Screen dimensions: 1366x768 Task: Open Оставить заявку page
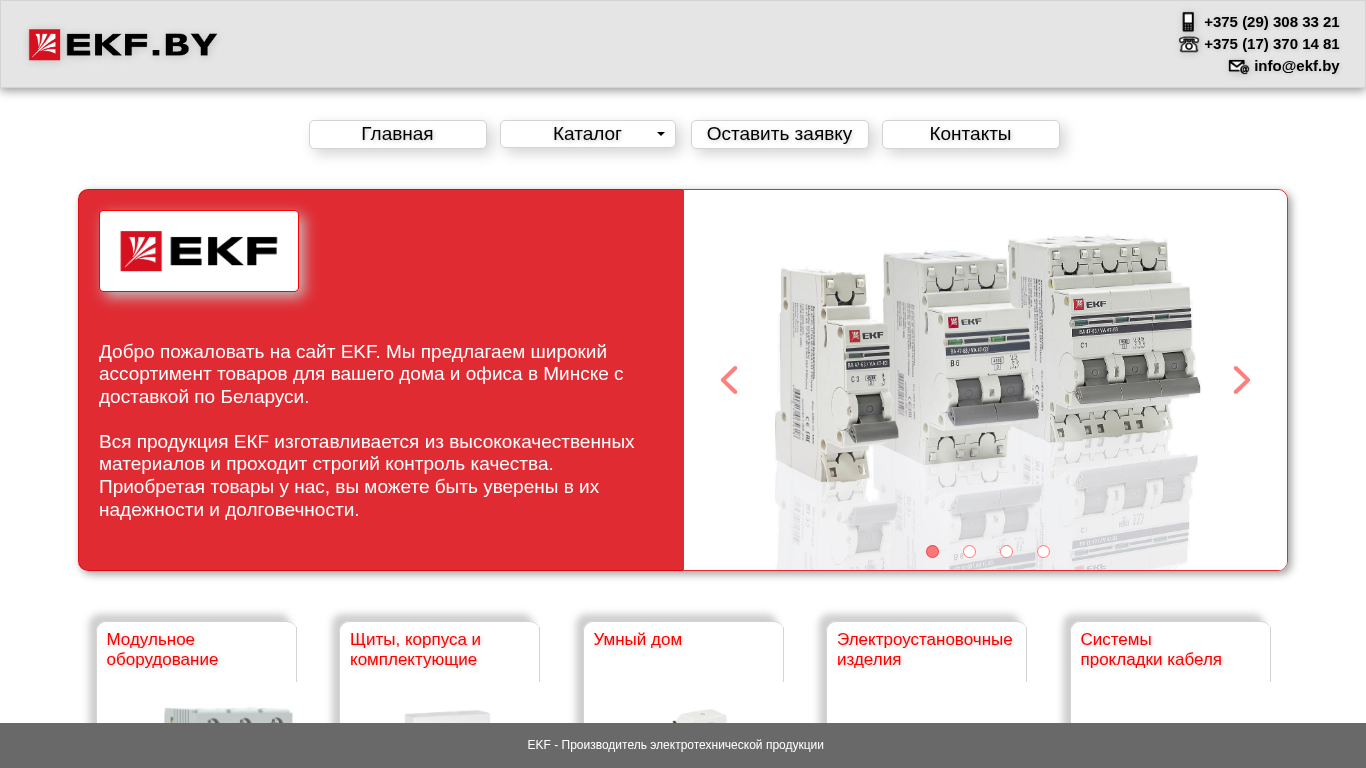tap(780, 134)
